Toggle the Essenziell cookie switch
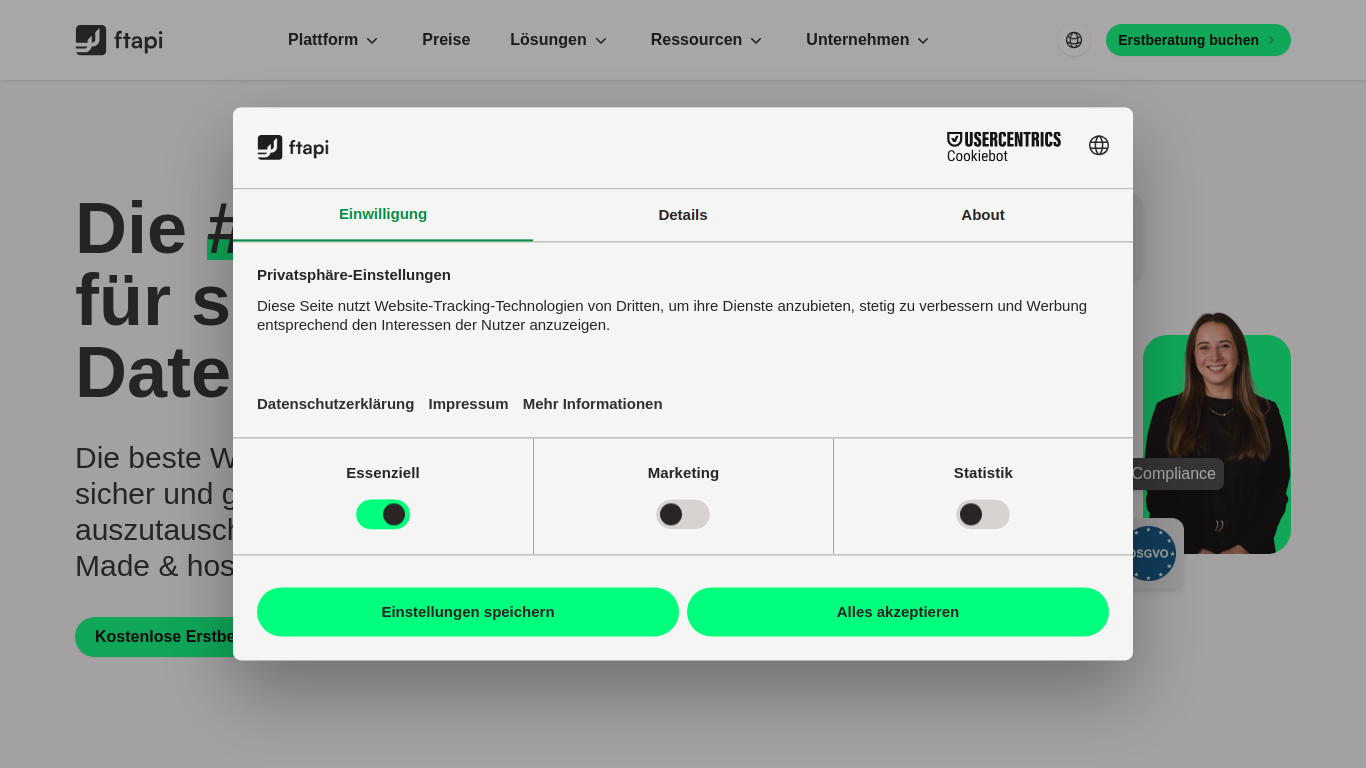Screen dimensions: 1366x768 tap(383, 514)
